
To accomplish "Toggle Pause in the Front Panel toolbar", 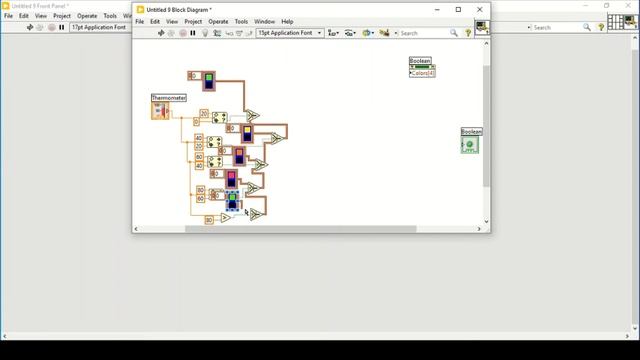I will point(62,27).
